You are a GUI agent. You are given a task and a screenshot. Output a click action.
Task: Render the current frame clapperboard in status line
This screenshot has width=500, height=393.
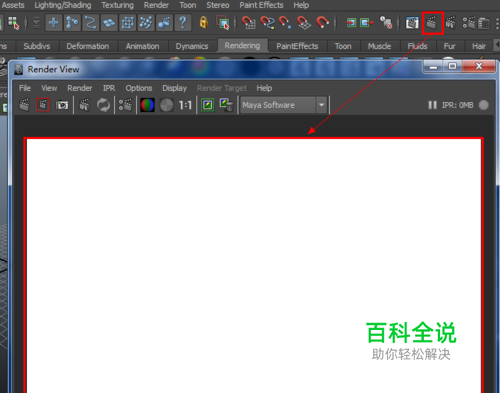[432, 23]
